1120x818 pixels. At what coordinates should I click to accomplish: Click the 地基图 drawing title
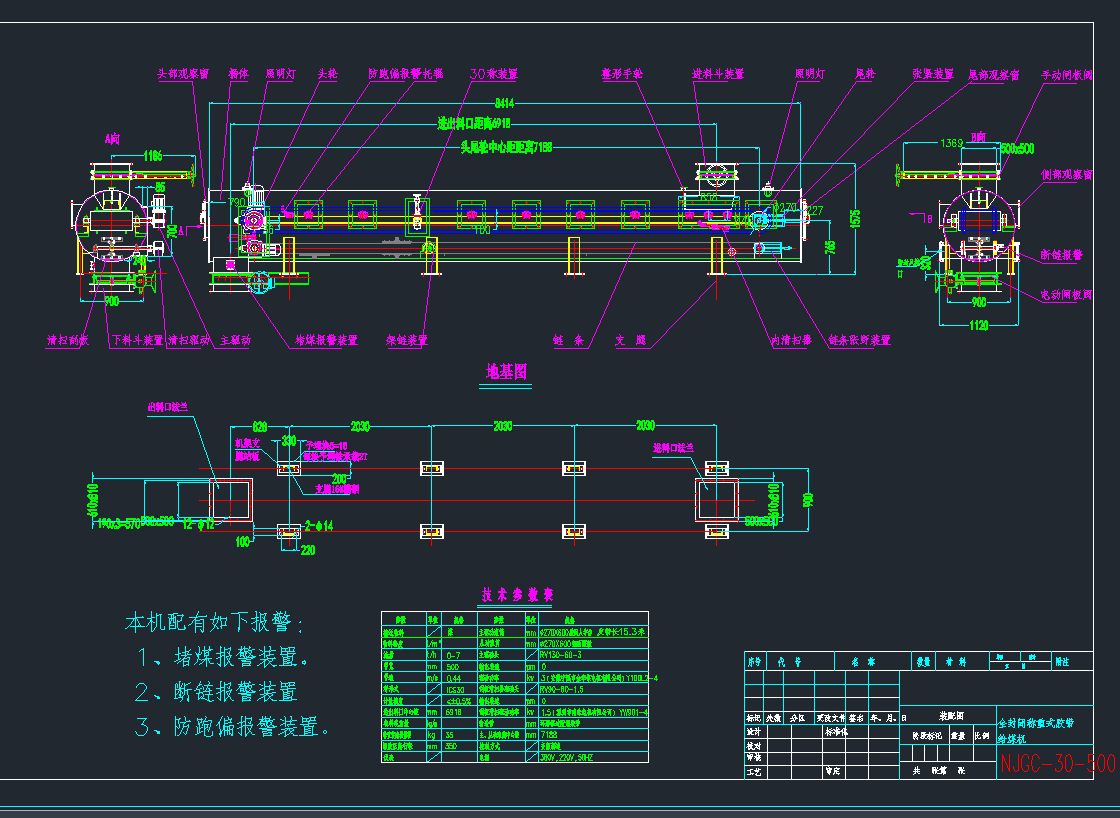point(507,372)
